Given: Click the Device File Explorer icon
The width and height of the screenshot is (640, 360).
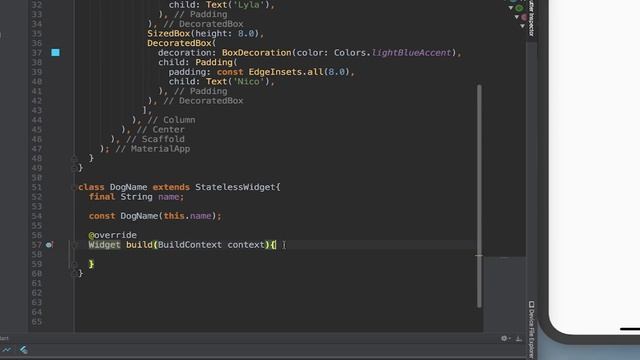Looking at the screenshot, I should click(531, 304).
